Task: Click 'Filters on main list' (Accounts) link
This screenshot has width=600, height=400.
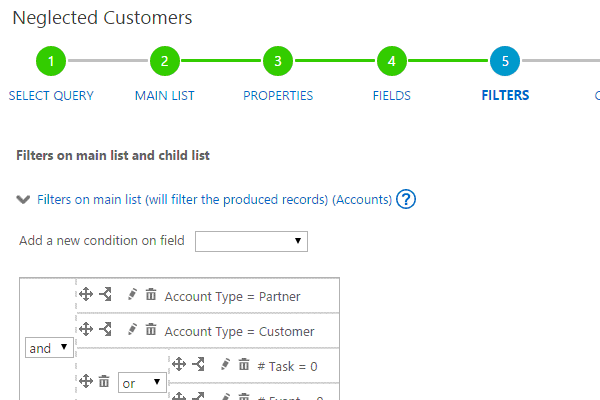Action: pyautogui.click(x=214, y=199)
